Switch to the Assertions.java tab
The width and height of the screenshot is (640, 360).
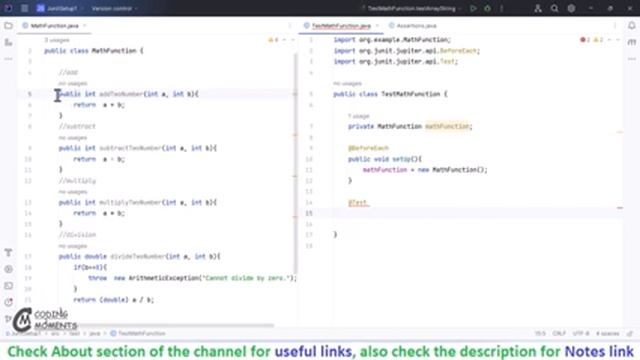click(x=413, y=26)
